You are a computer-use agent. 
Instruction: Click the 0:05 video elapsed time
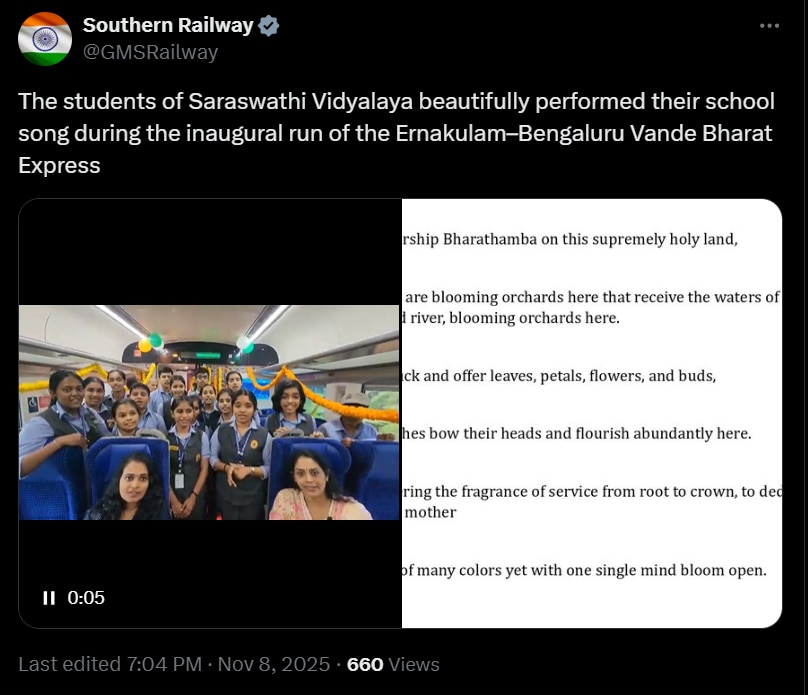[86, 598]
